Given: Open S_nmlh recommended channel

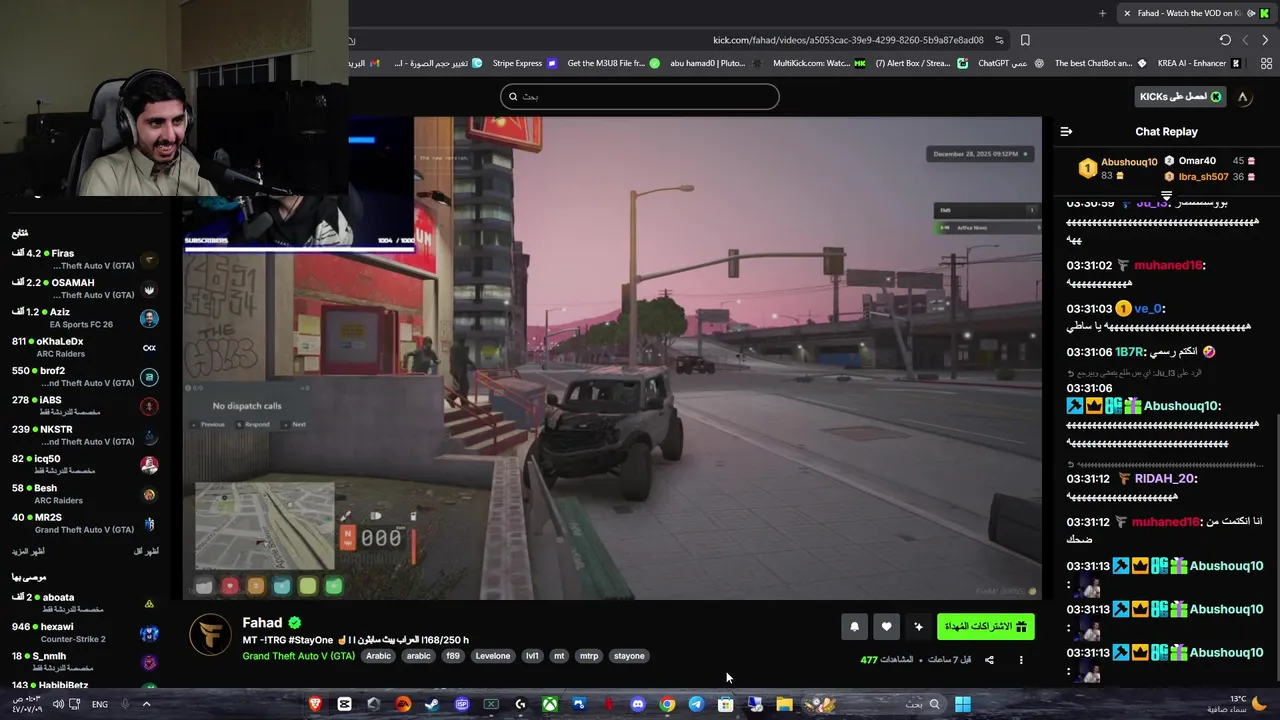Looking at the screenshot, I should (85, 662).
